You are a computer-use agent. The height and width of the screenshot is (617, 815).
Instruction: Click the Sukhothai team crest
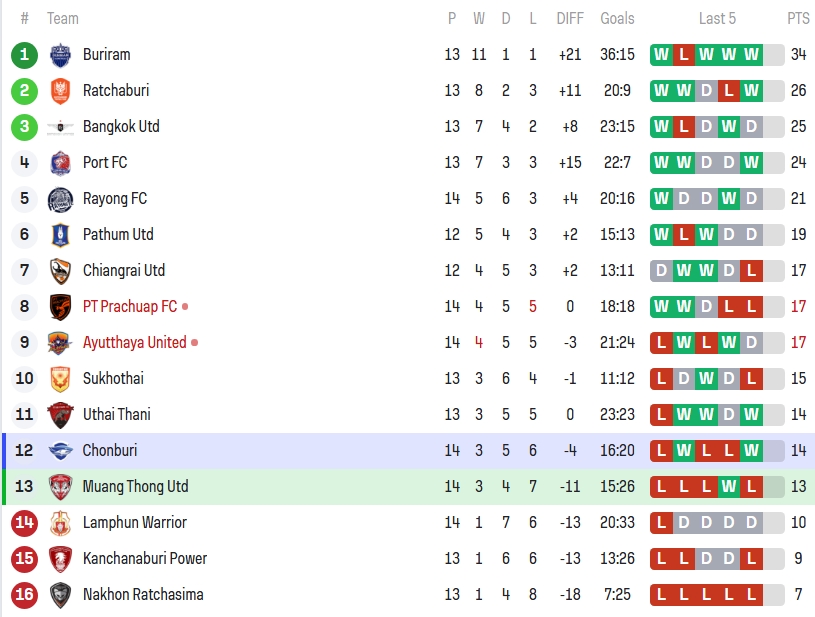[60, 378]
